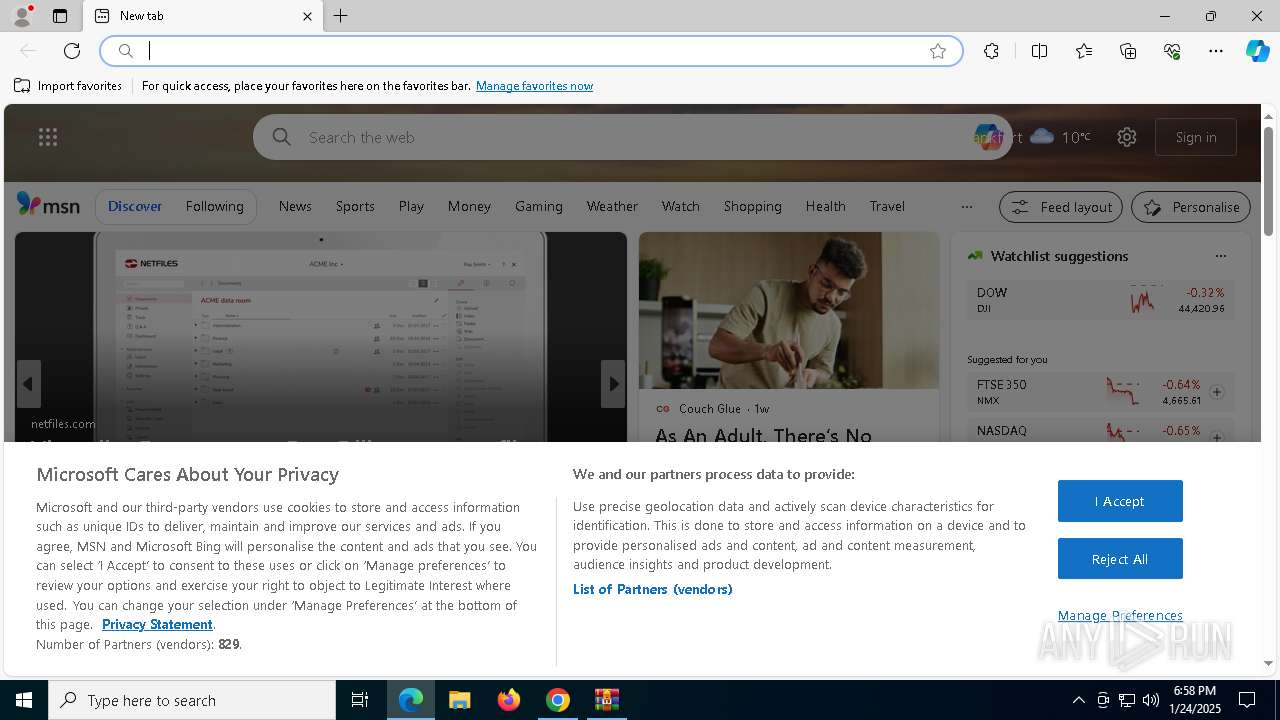Launch Chrome from taskbar
This screenshot has height=720, width=1280.
coord(558,700)
